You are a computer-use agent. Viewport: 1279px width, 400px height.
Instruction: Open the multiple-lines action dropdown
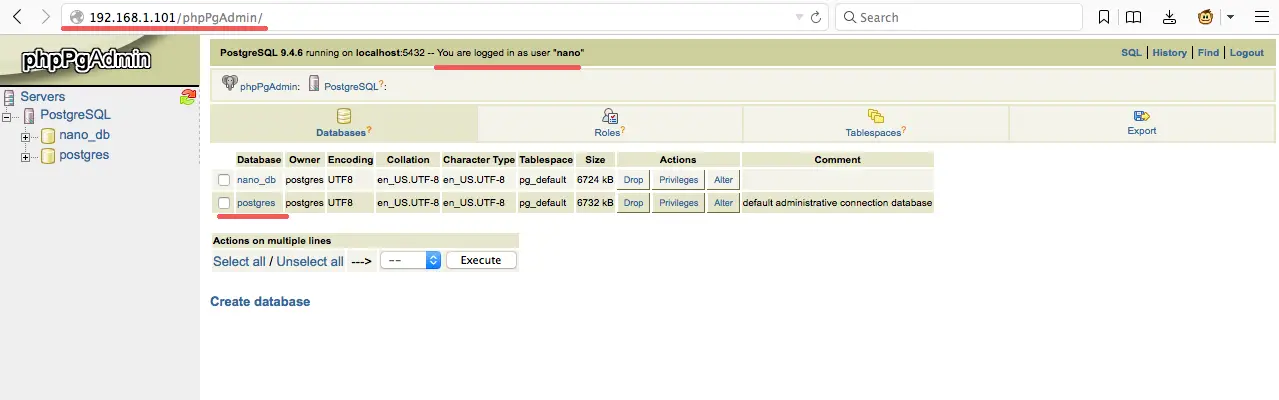tap(411, 260)
